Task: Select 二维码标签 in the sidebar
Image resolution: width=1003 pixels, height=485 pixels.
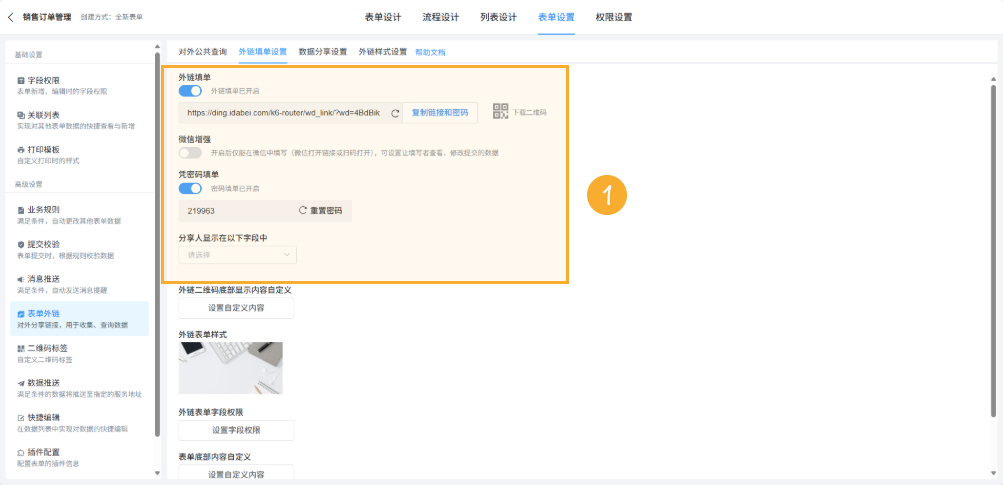Action: click(x=79, y=353)
